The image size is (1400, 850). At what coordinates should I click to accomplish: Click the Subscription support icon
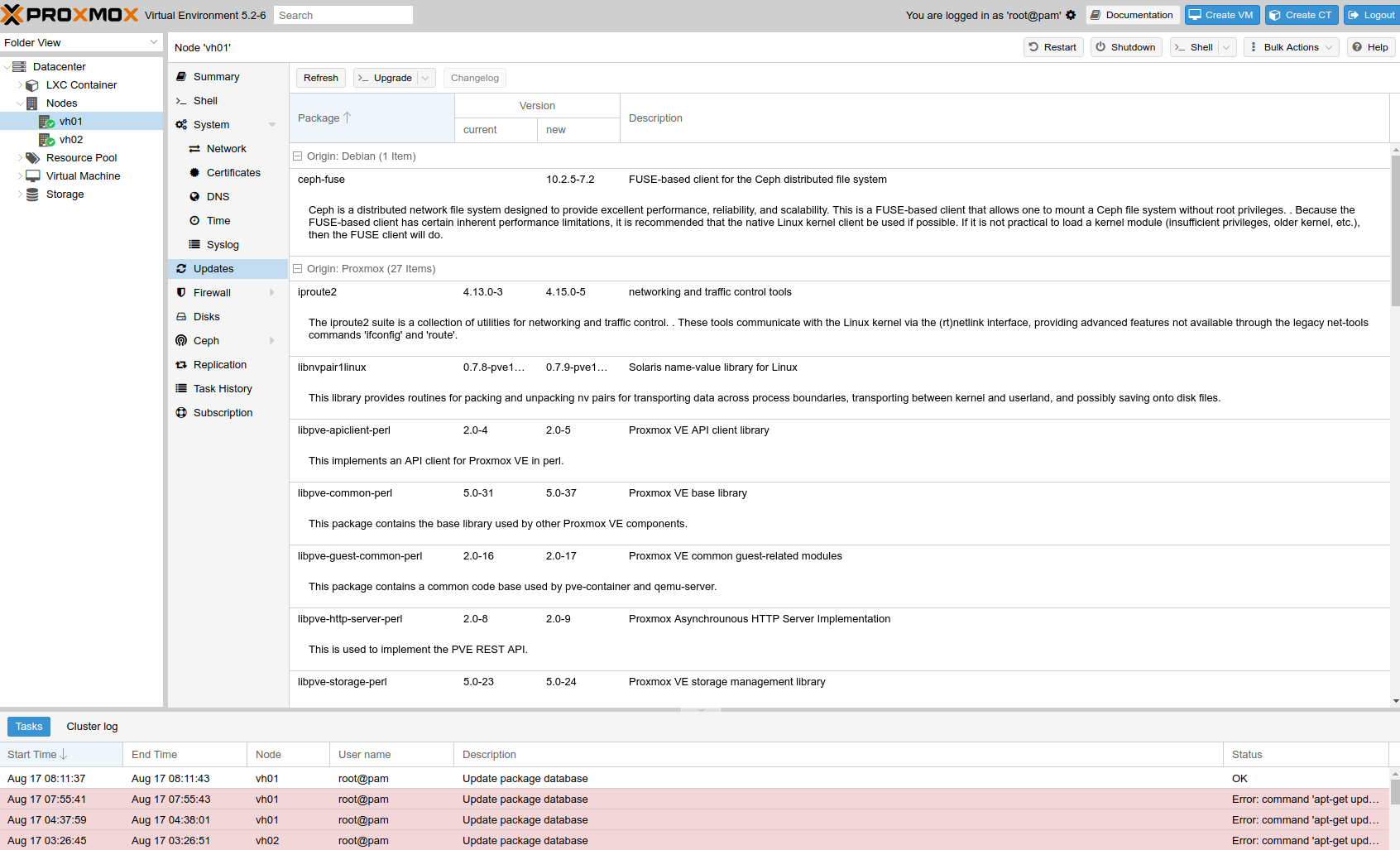[x=181, y=412]
